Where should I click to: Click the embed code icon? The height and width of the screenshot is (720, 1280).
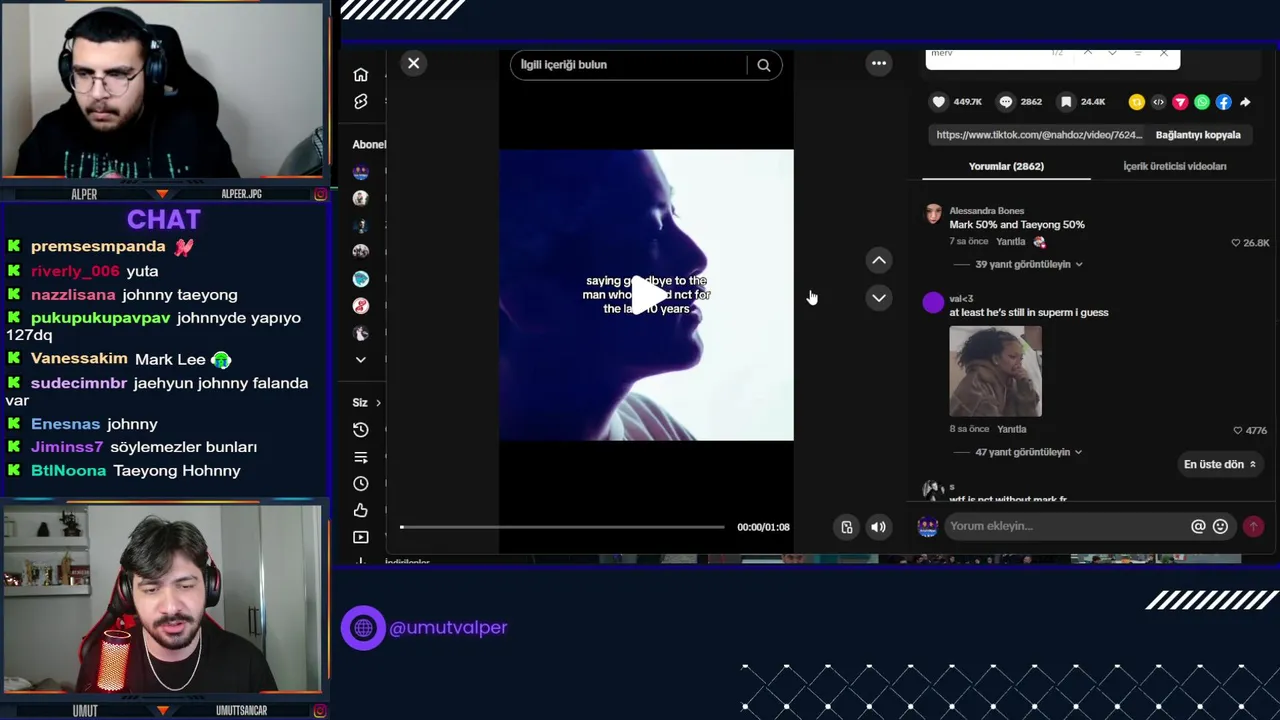pos(1158,102)
